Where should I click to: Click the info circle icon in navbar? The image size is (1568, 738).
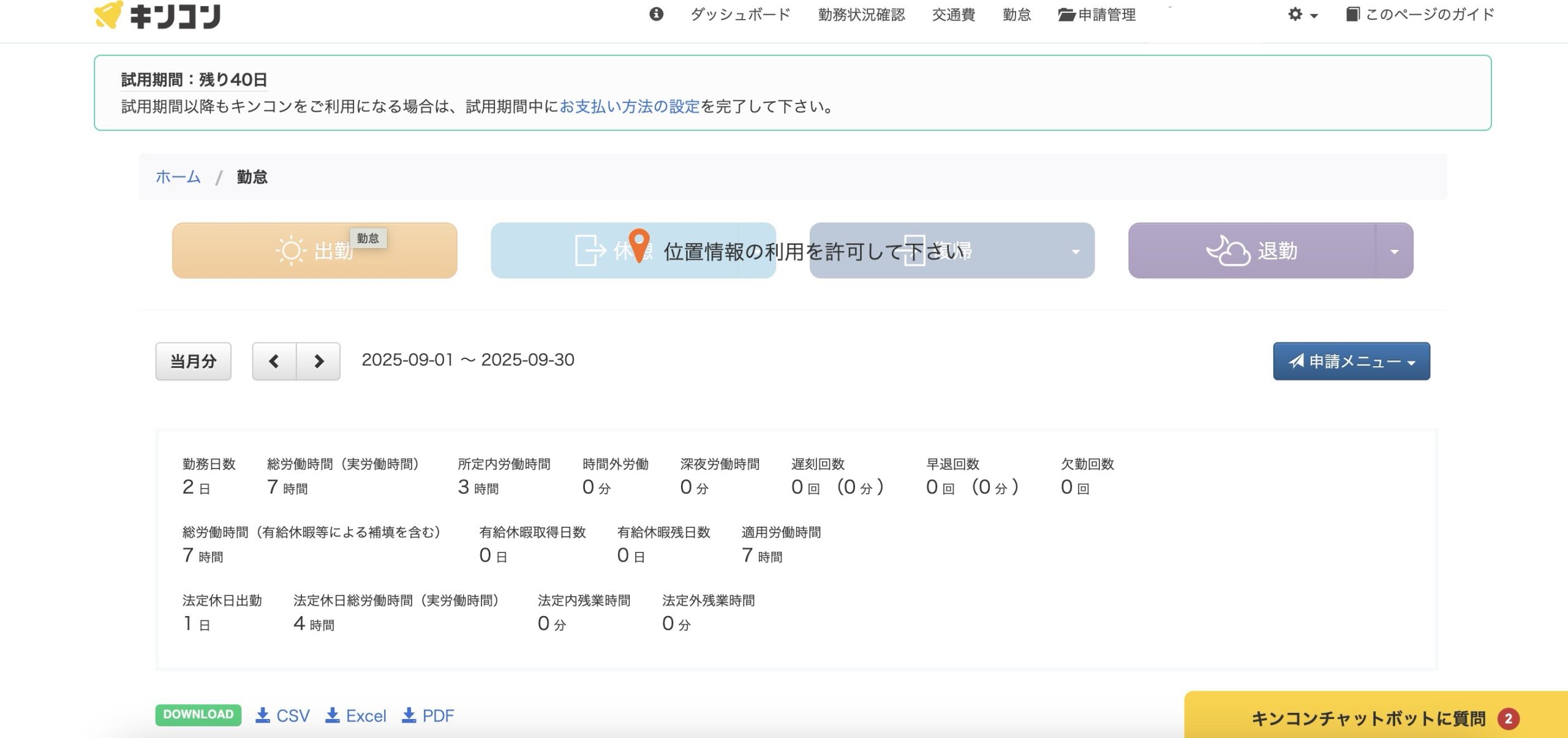click(x=656, y=14)
